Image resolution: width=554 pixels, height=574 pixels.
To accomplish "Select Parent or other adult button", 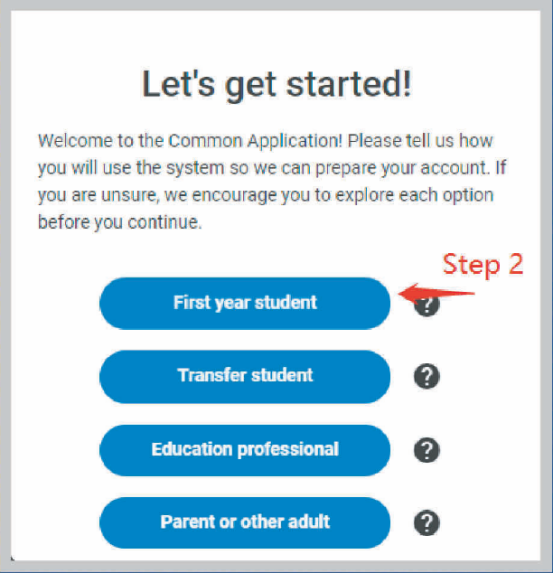I will click(245, 523).
